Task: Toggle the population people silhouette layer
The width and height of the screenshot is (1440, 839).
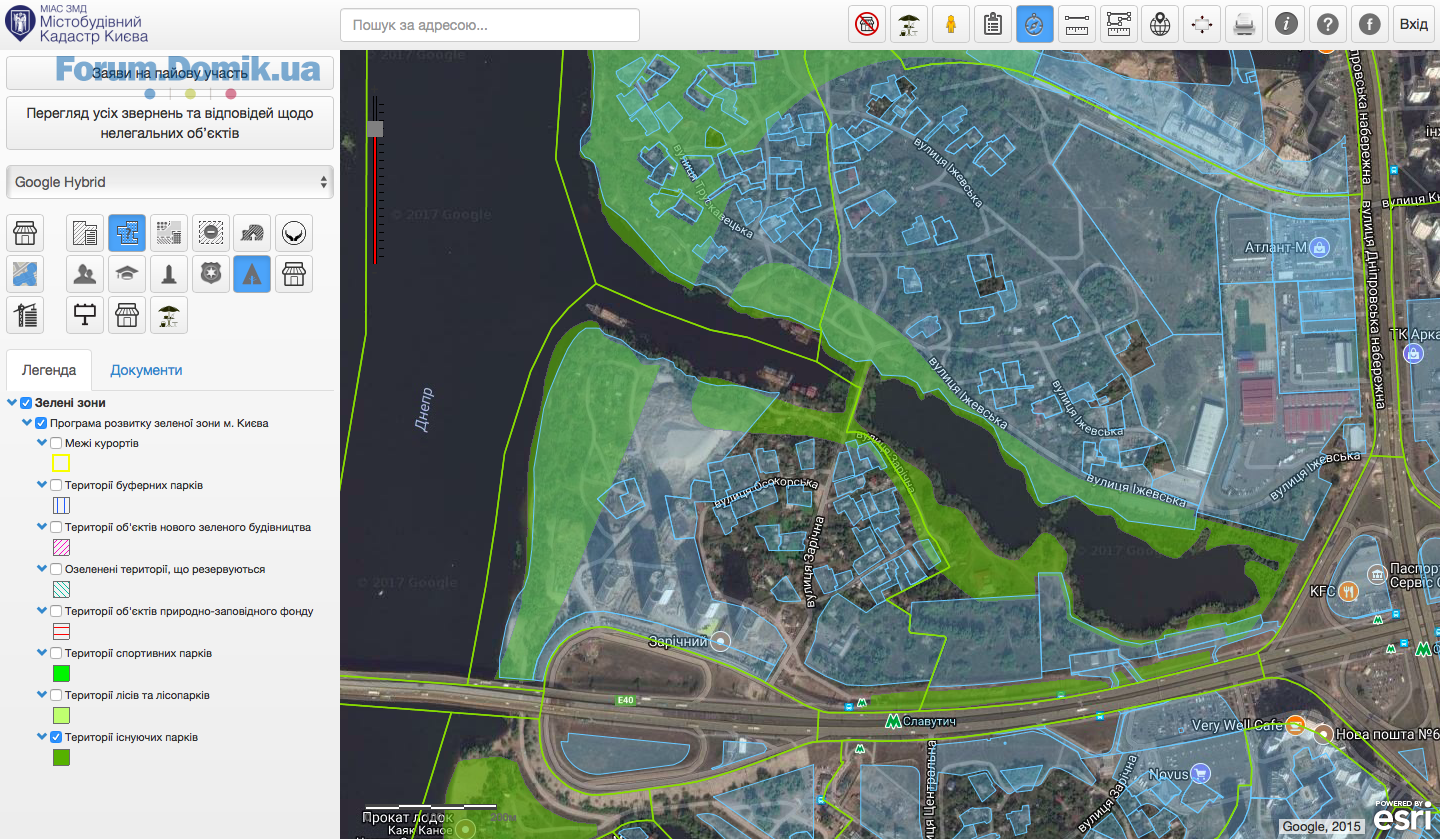Action: [x=86, y=274]
